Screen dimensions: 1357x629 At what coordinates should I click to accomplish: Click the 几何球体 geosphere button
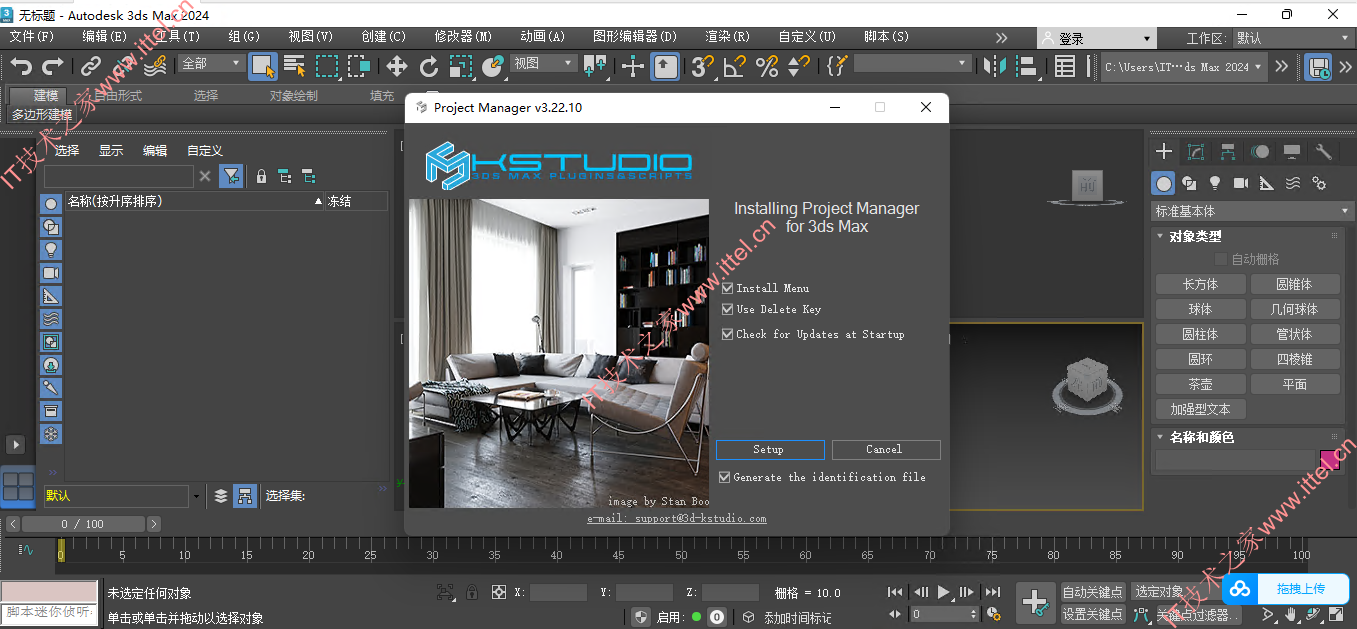[1295, 309]
